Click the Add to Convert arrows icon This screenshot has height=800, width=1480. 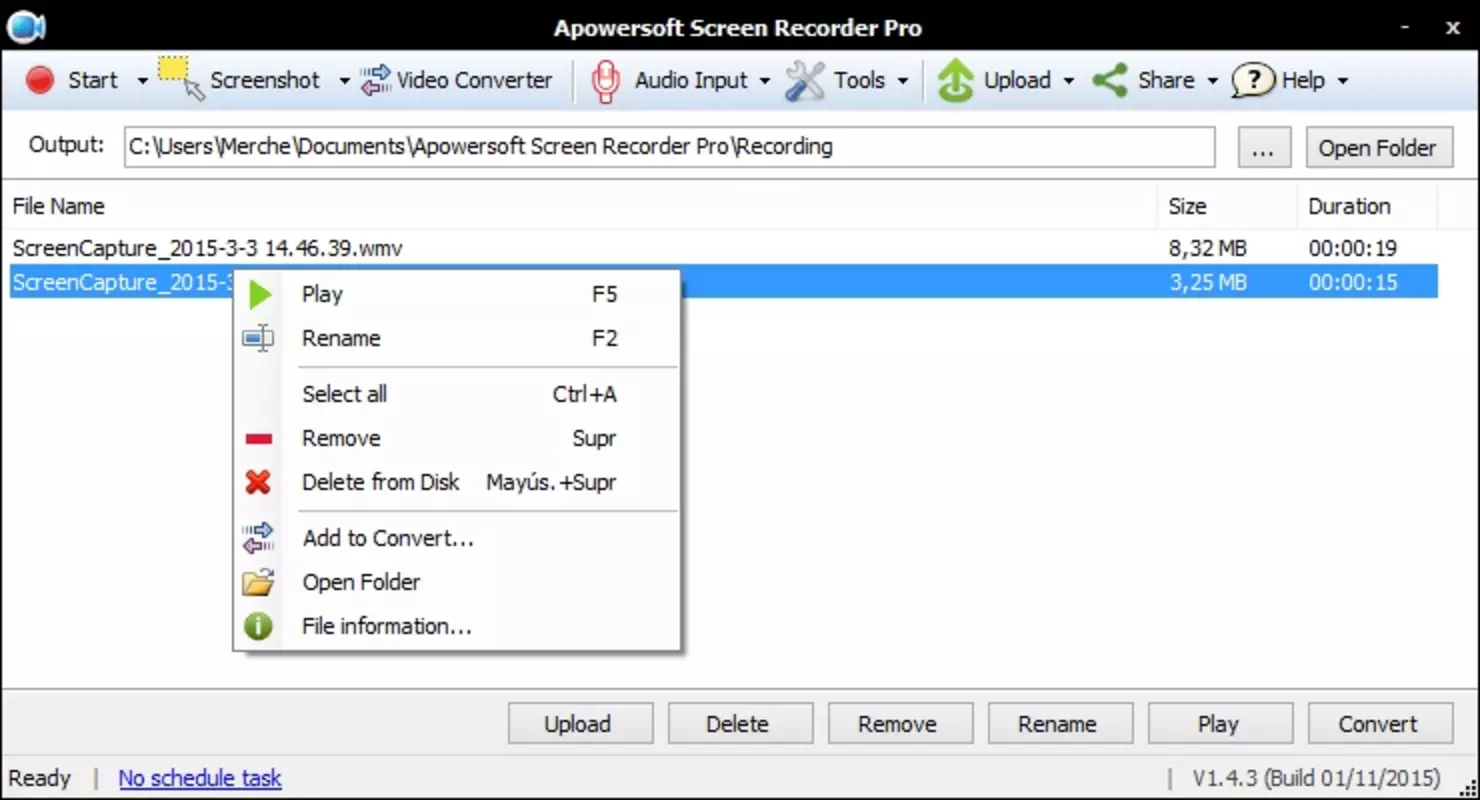coord(258,538)
